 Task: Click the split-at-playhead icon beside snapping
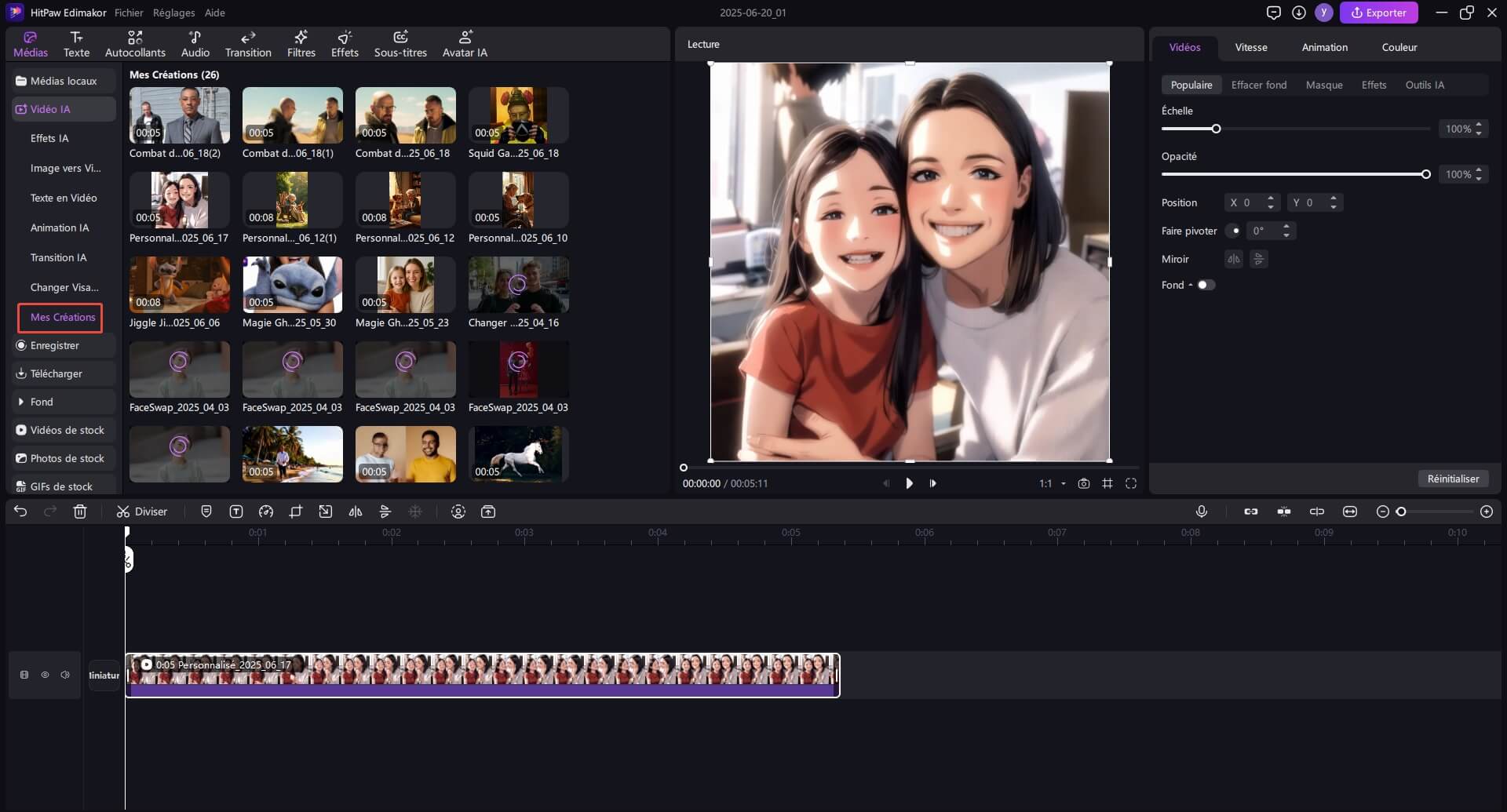tap(1317, 512)
